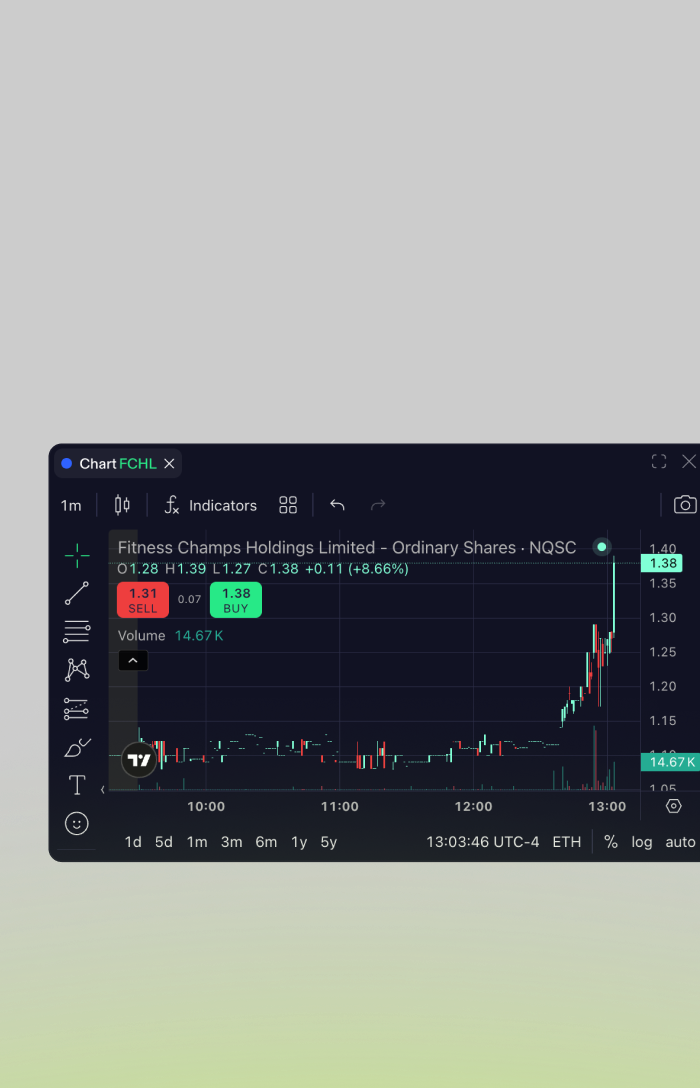The height and width of the screenshot is (1088, 700).
Task: Set date range to 3m
Action: [x=232, y=842]
